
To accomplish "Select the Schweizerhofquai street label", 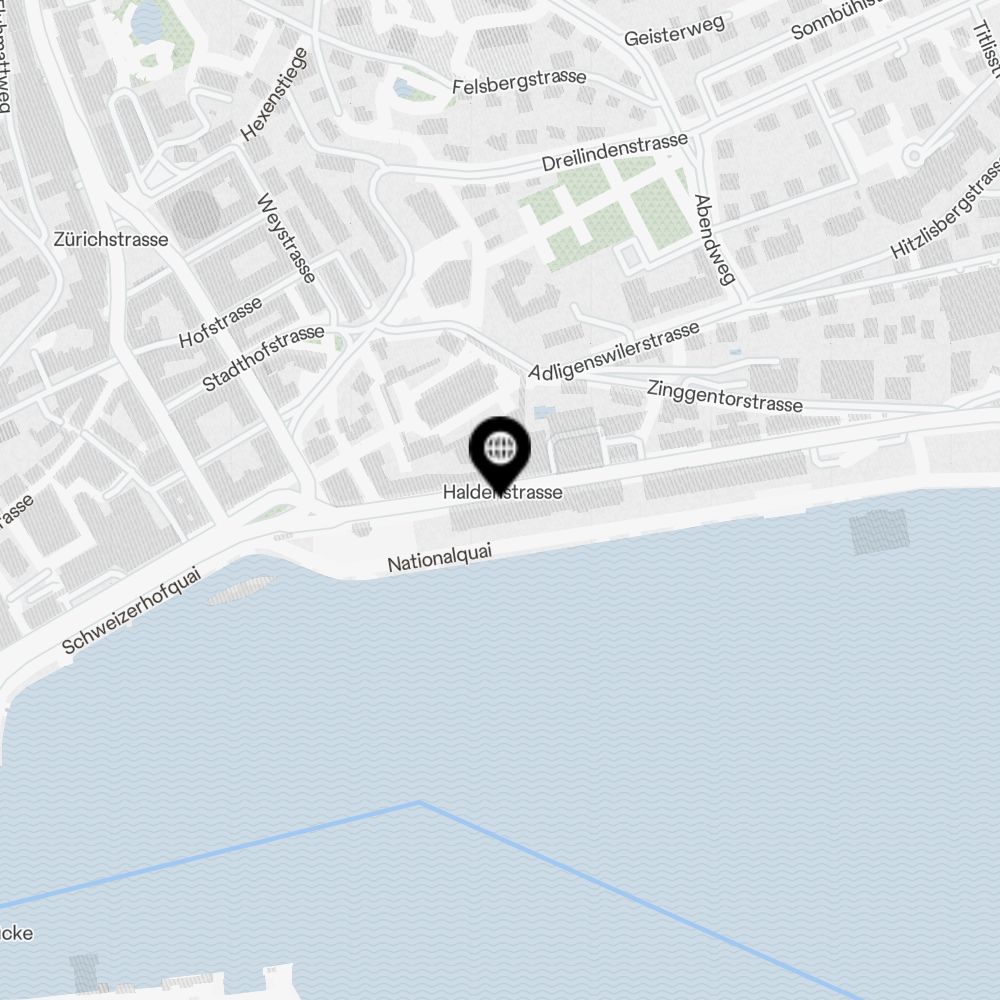I will tap(132, 610).
